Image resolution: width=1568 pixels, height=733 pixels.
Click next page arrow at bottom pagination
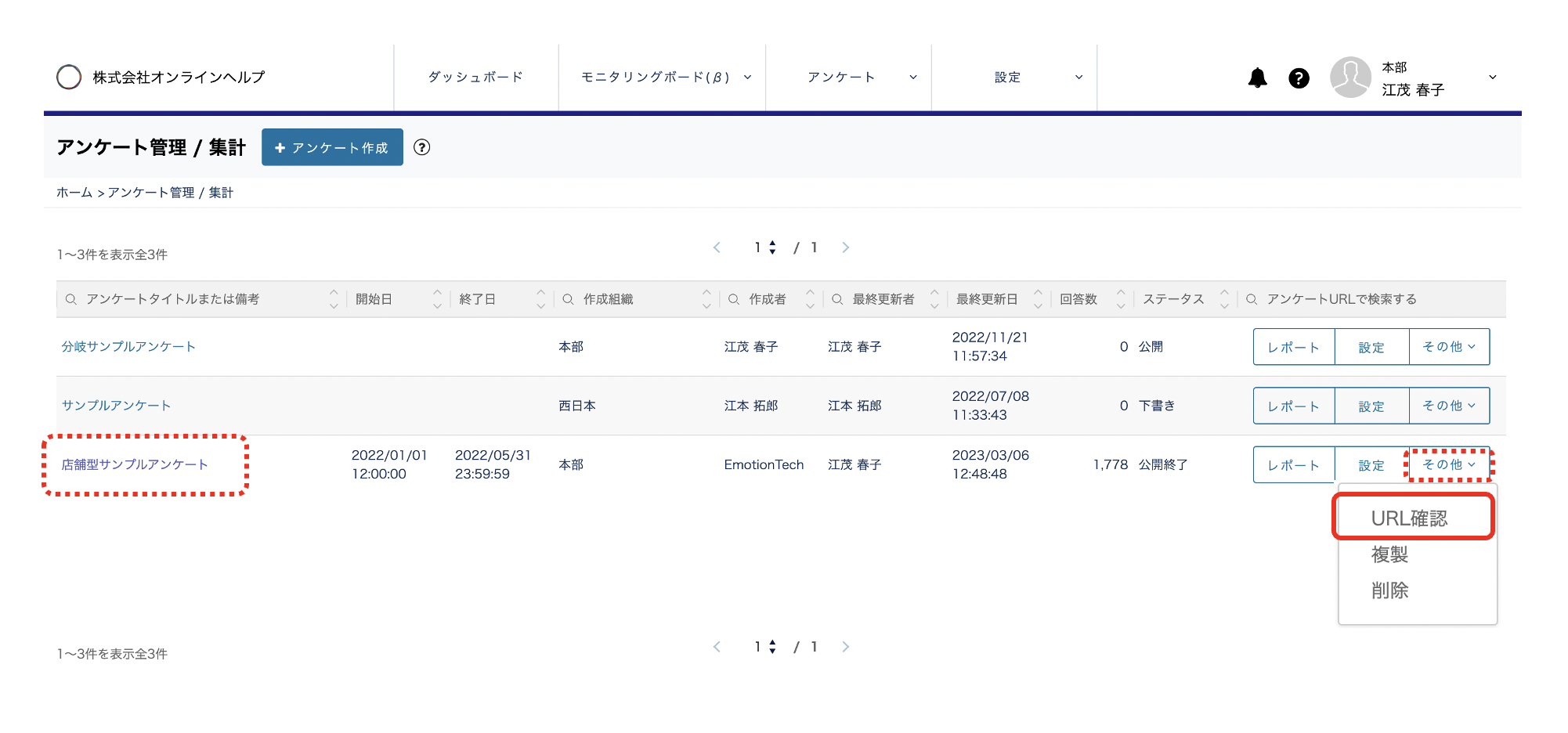(x=845, y=647)
